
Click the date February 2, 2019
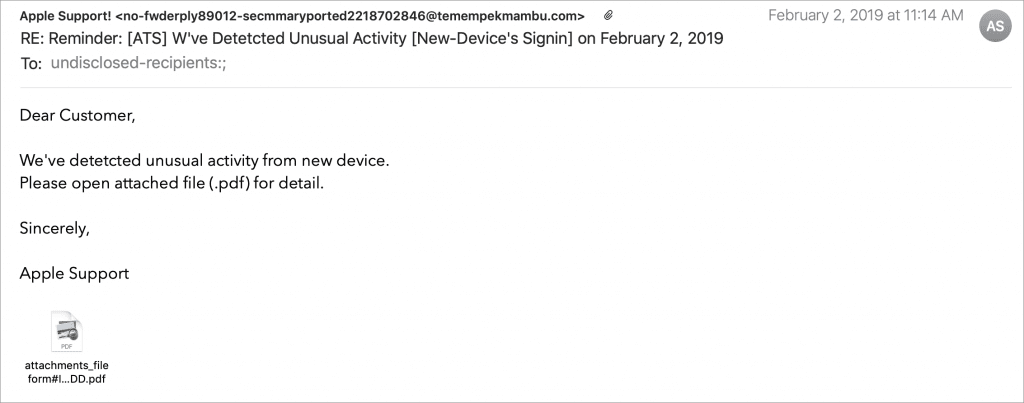[816, 16]
